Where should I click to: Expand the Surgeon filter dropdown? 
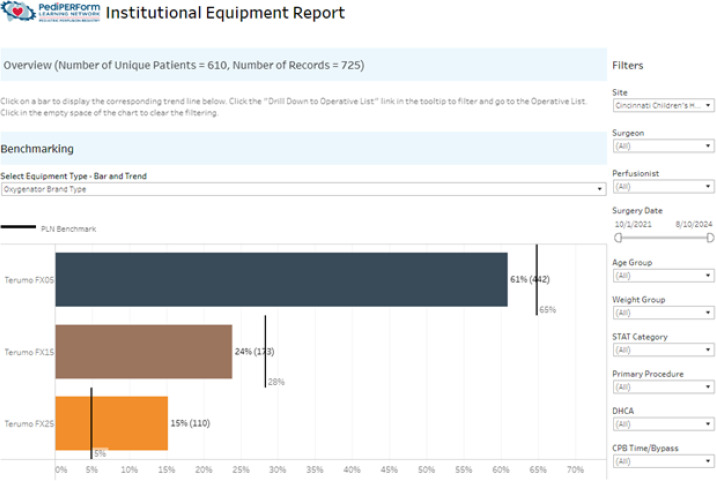tap(663, 146)
